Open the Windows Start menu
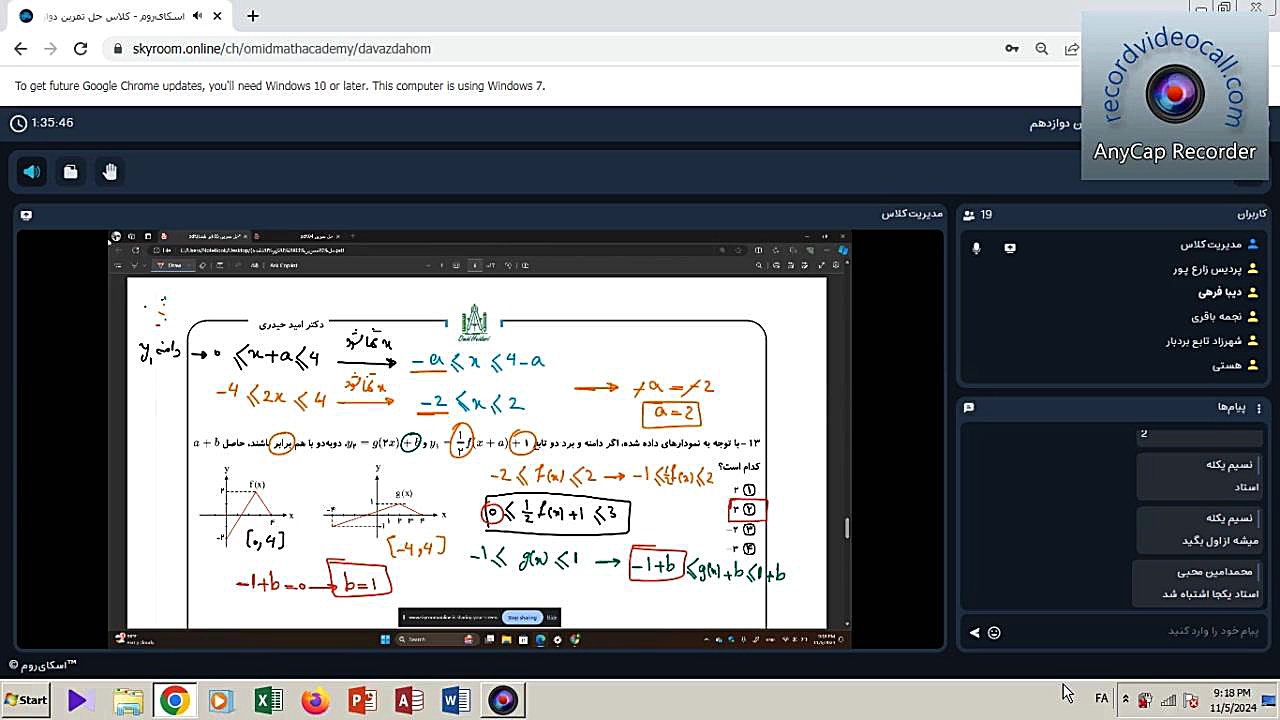1280x720 pixels. [x=26, y=700]
